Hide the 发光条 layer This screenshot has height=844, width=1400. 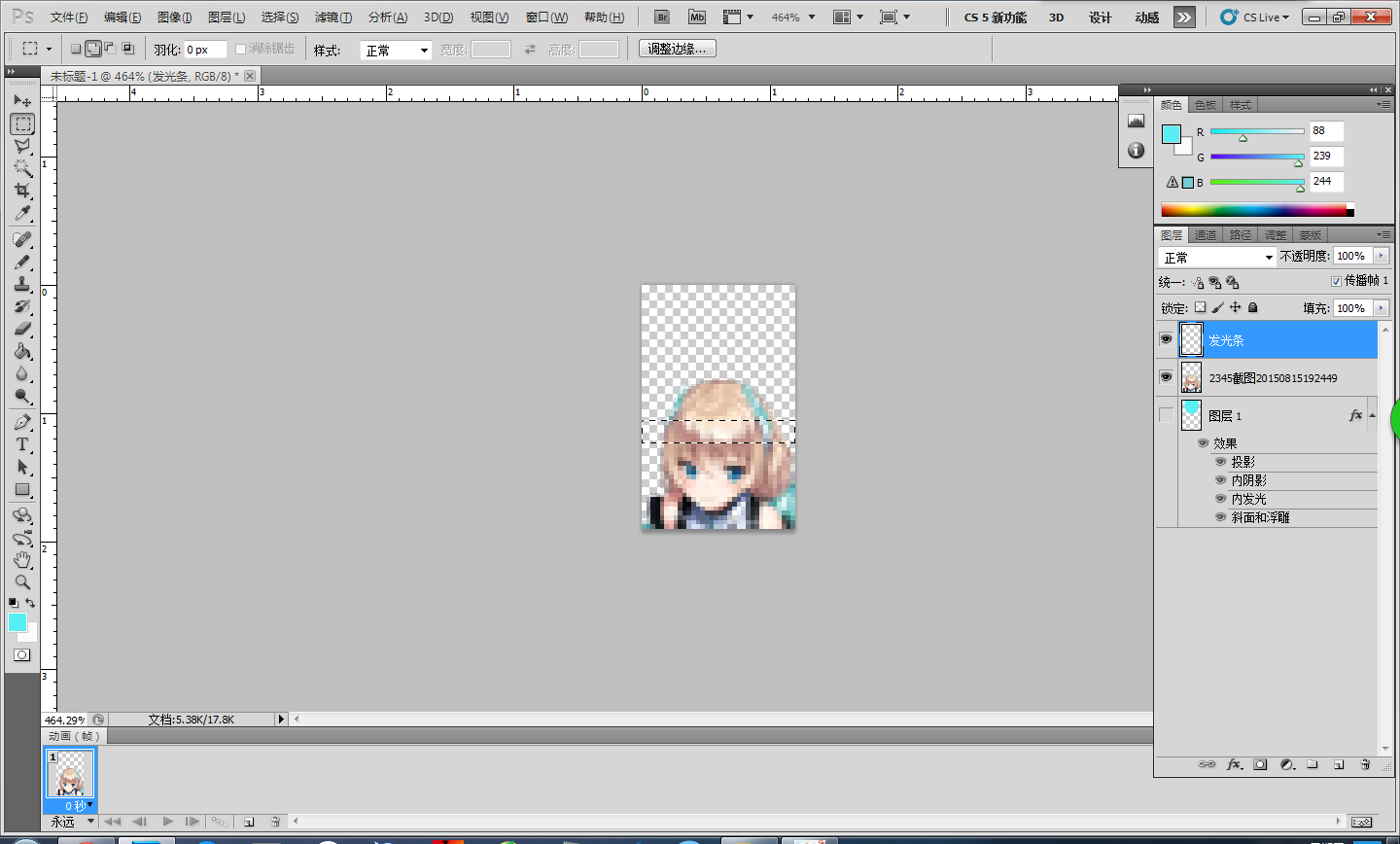[1166, 339]
